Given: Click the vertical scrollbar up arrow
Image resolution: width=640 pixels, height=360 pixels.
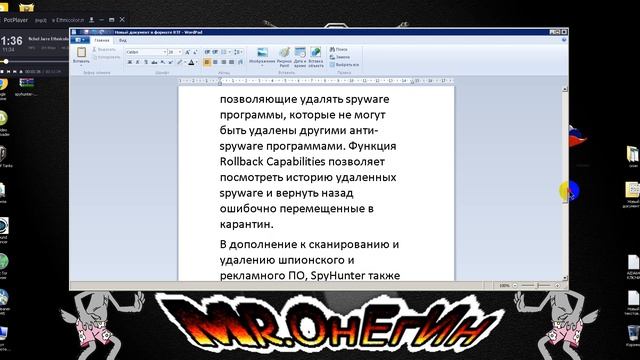Looking at the screenshot, I should [565, 89].
